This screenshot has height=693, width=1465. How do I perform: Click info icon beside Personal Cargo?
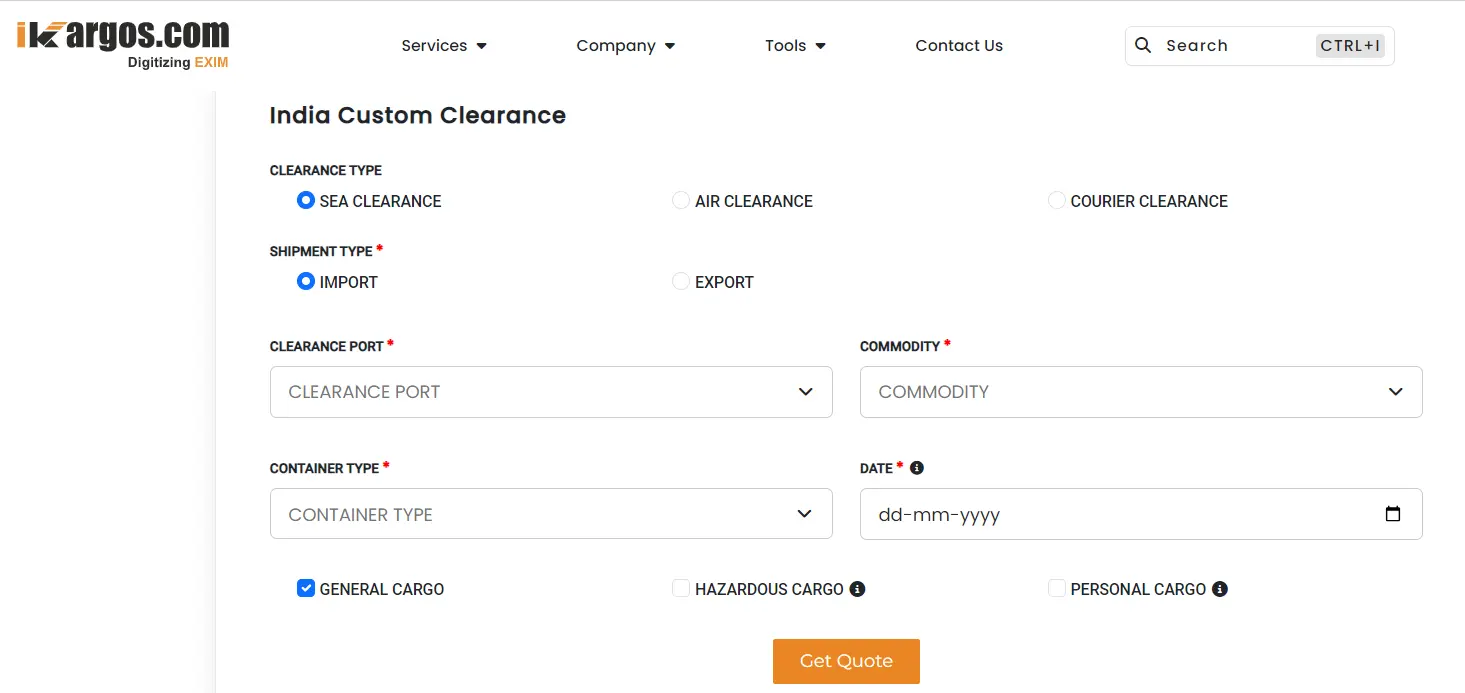click(1219, 589)
